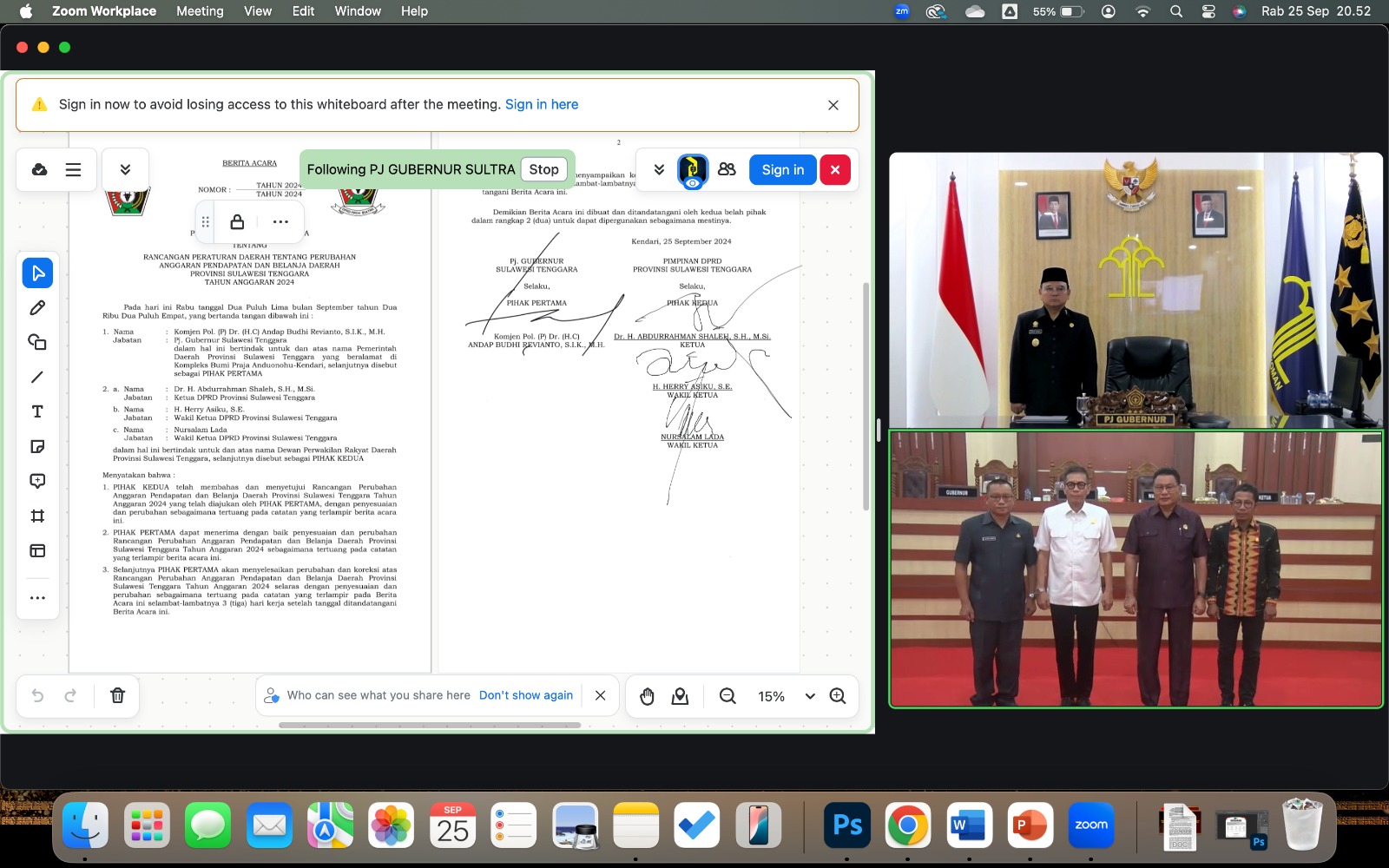Dismiss the sign-in warning banner
The image size is (1389, 868).
point(833,105)
